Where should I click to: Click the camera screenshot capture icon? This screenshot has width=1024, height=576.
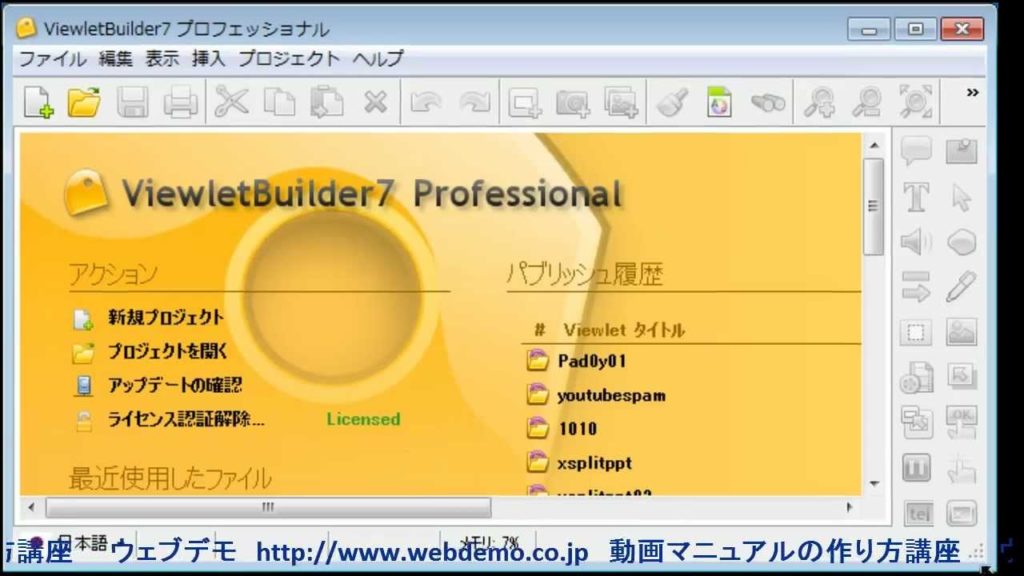tap(573, 103)
